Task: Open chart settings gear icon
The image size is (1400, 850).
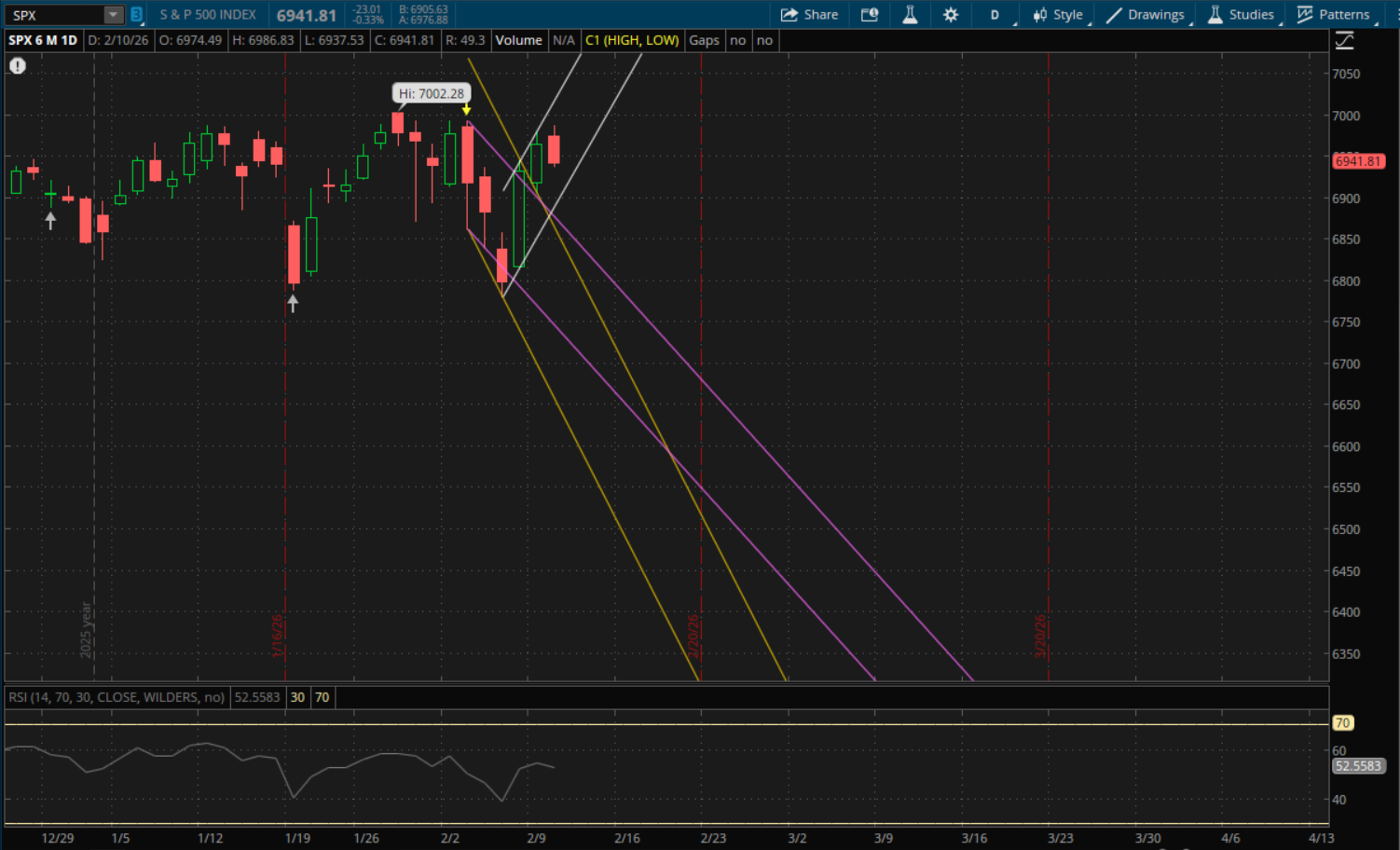Action: [x=951, y=15]
